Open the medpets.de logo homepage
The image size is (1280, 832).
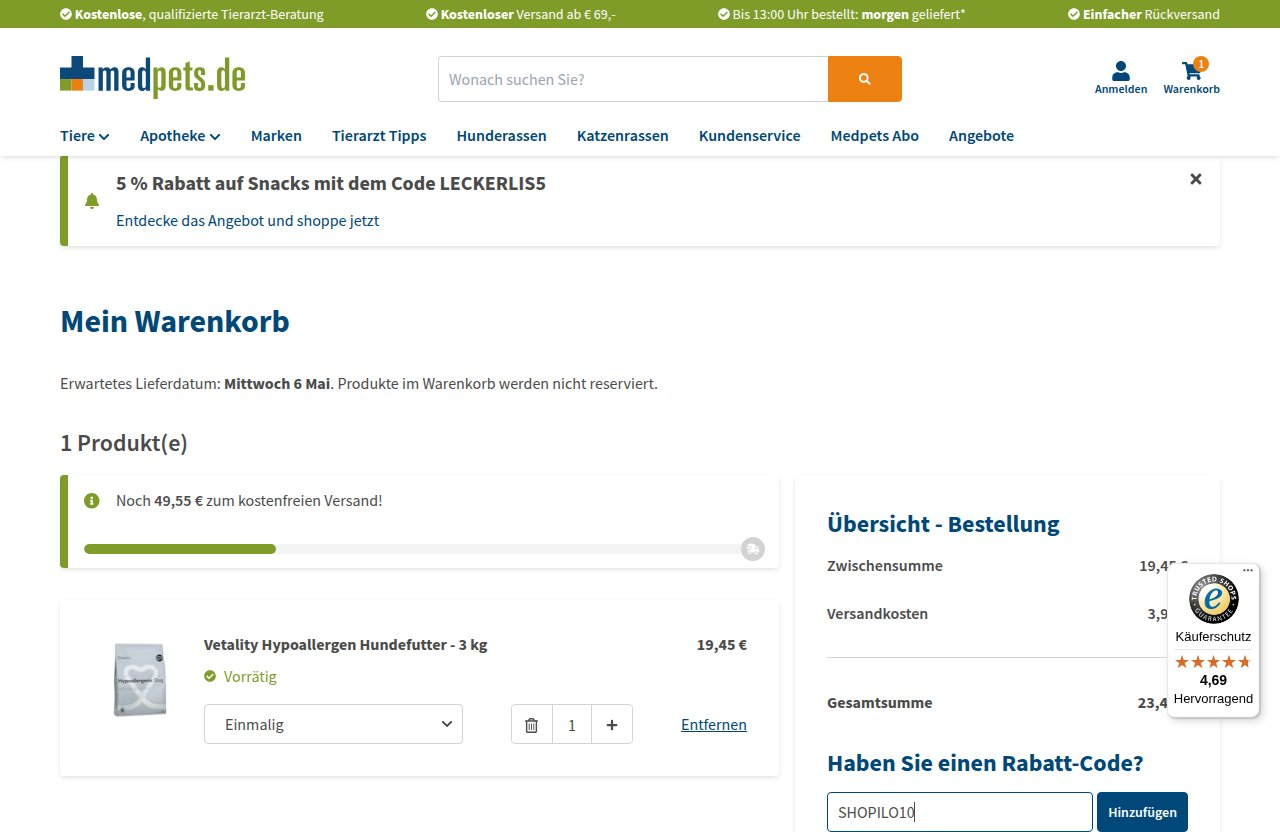tap(152, 77)
